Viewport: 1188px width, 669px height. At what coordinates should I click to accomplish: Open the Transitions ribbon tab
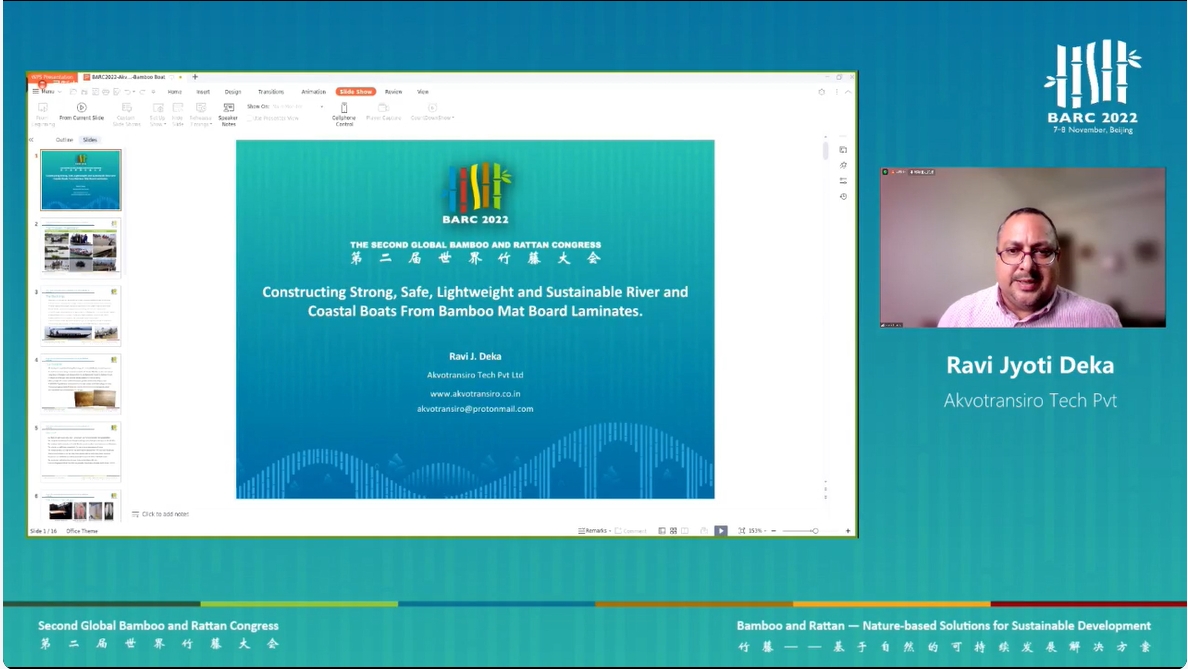270,92
